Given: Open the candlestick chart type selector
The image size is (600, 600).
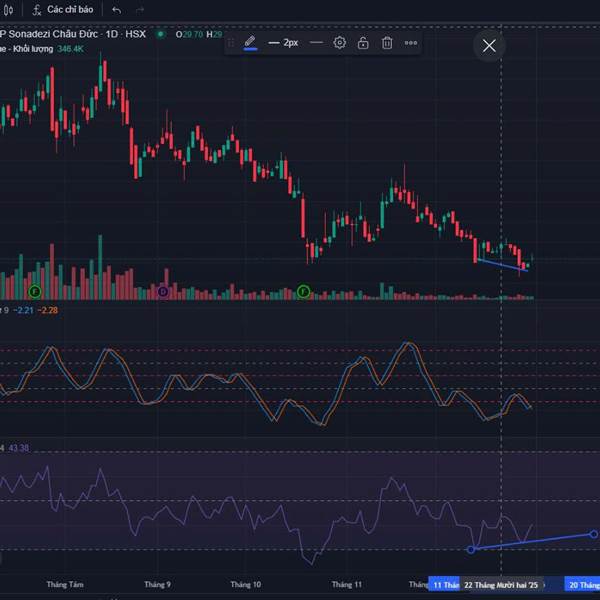Looking at the screenshot, I should point(8,10).
